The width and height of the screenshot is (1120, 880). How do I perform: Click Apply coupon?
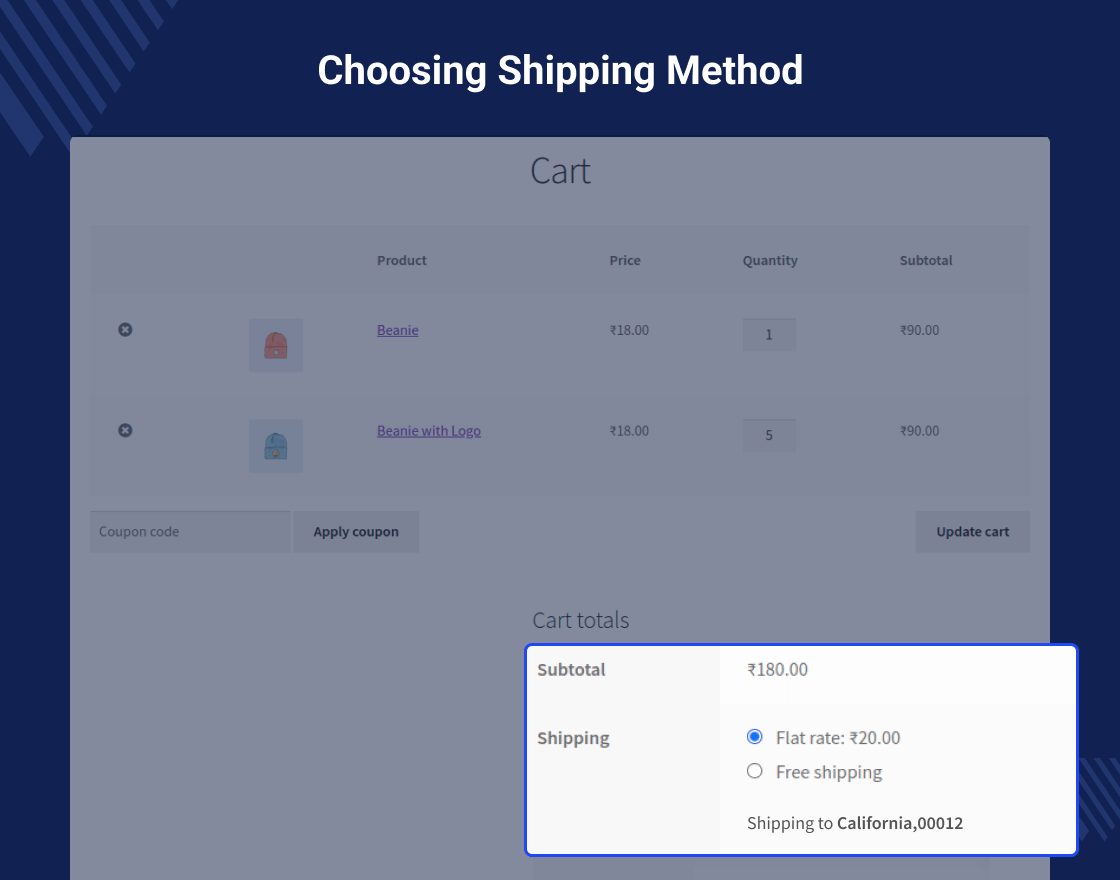click(x=356, y=531)
